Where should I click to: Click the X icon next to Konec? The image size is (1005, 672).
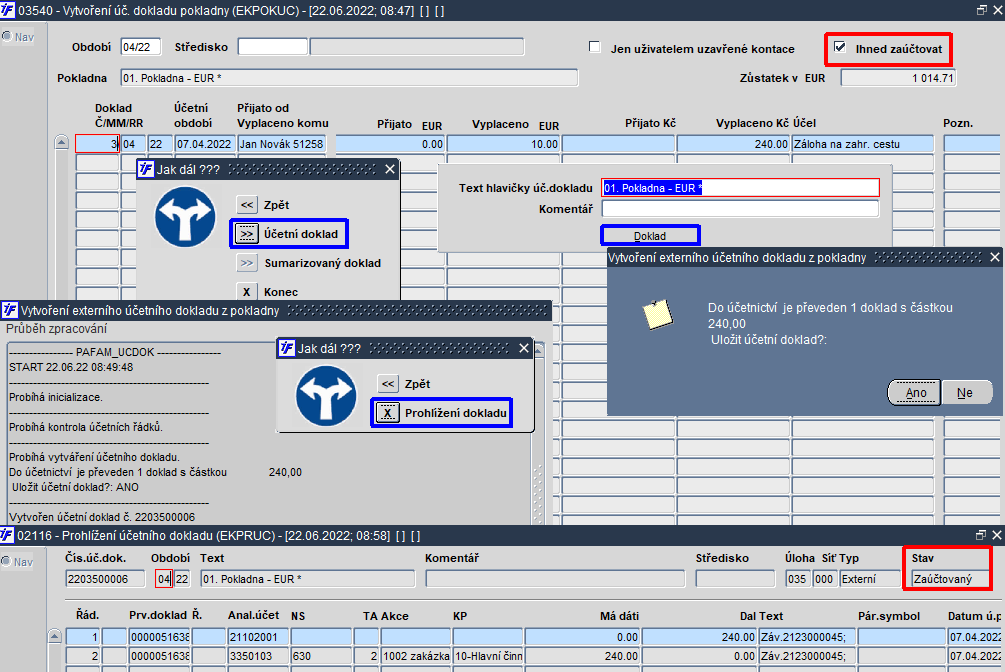pos(247,292)
